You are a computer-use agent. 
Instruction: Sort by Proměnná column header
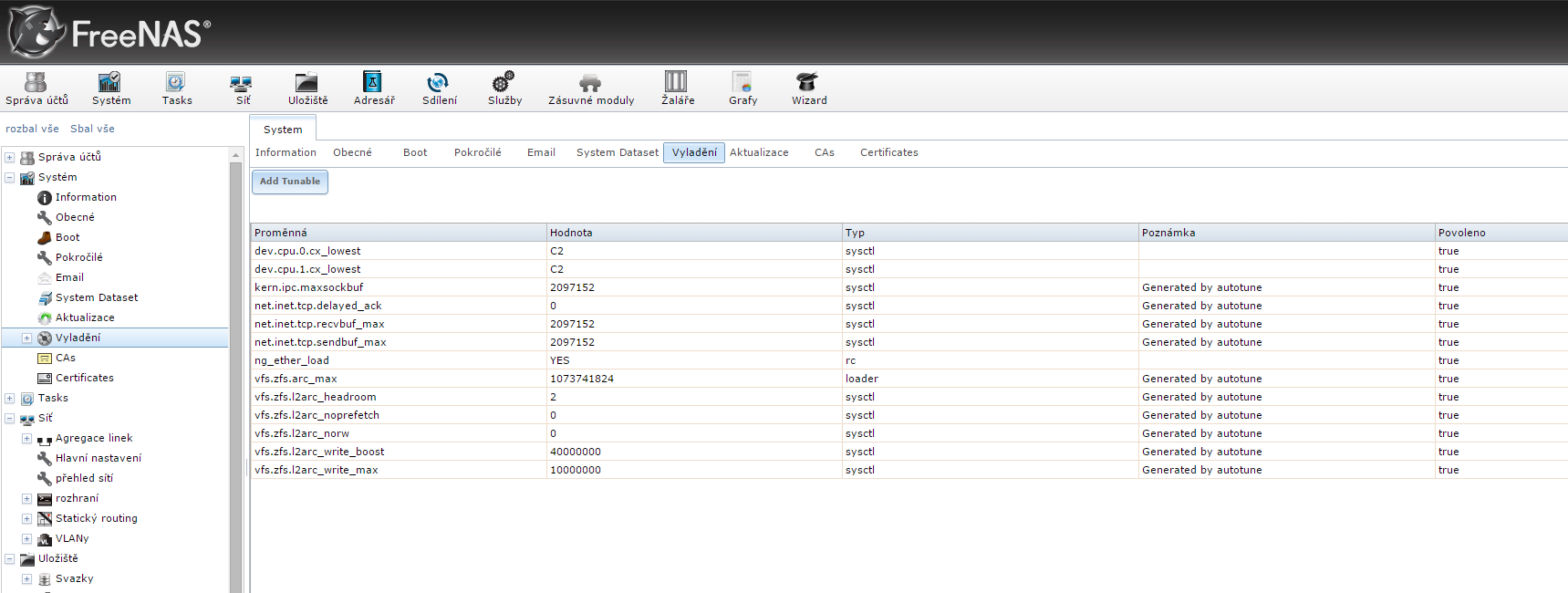[399, 233]
